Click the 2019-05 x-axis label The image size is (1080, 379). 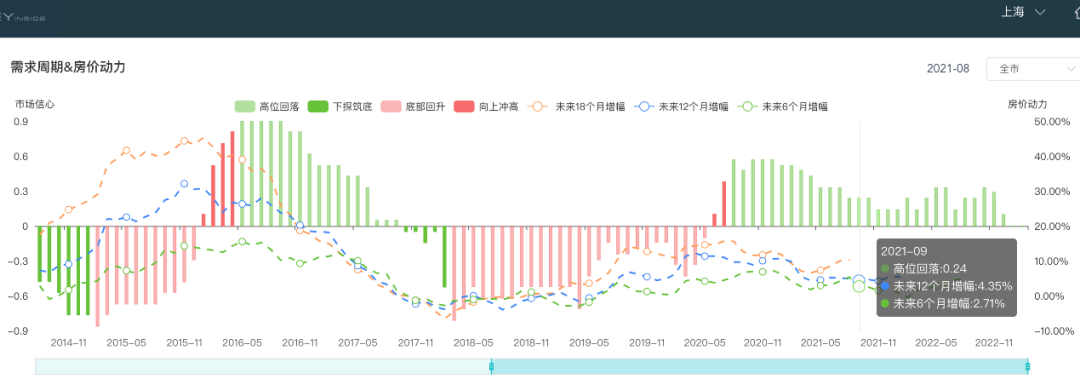pyautogui.click(x=589, y=342)
